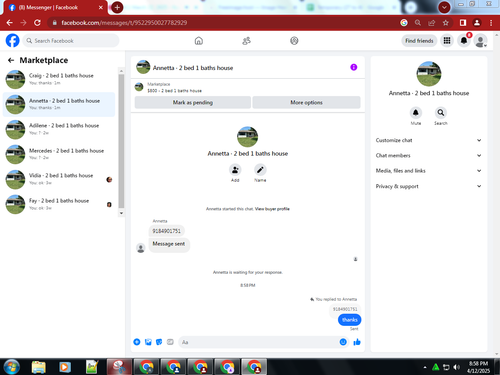Switch to the Messenger Facebook tab
The image size is (500, 375).
[x=56, y=7]
